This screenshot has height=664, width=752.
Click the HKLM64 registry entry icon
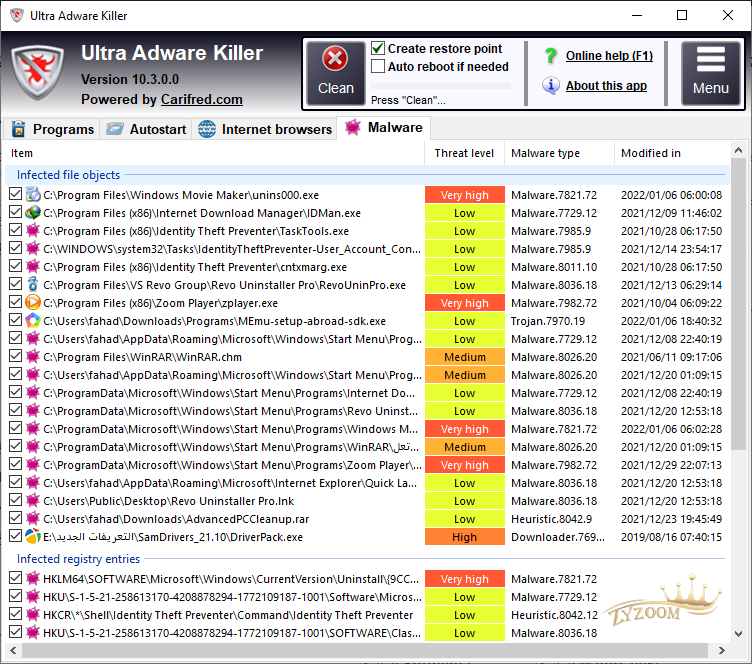click(x=33, y=579)
